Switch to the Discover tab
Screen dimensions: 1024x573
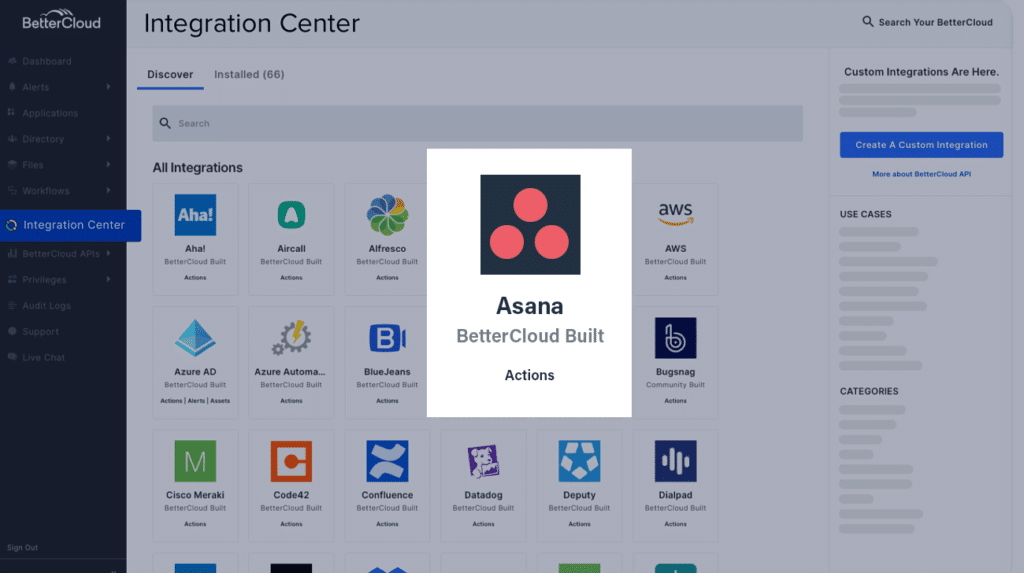click(170, 74)
